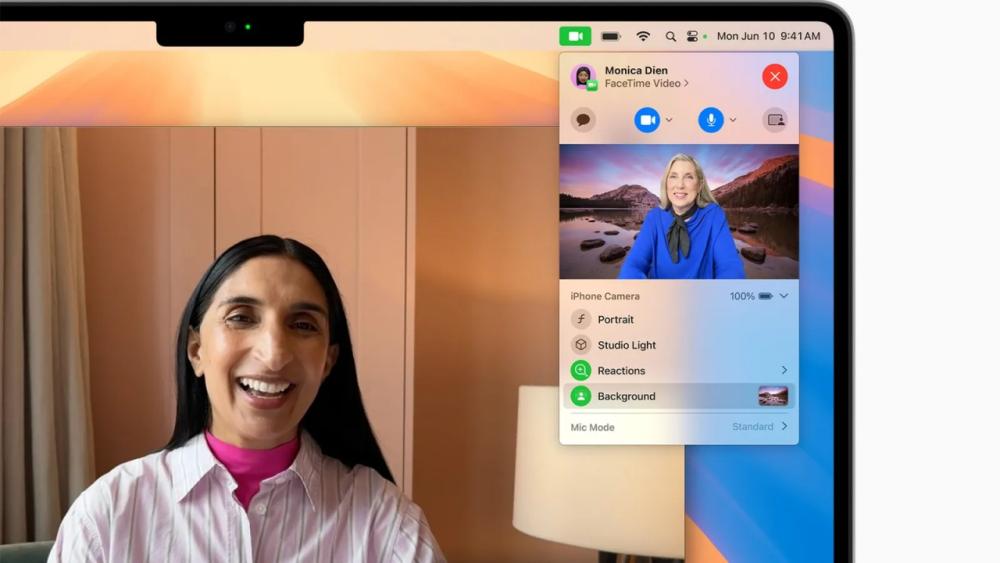Expand the camera options arrow
Screen dimensions: 1000x563
pos(669,120)
